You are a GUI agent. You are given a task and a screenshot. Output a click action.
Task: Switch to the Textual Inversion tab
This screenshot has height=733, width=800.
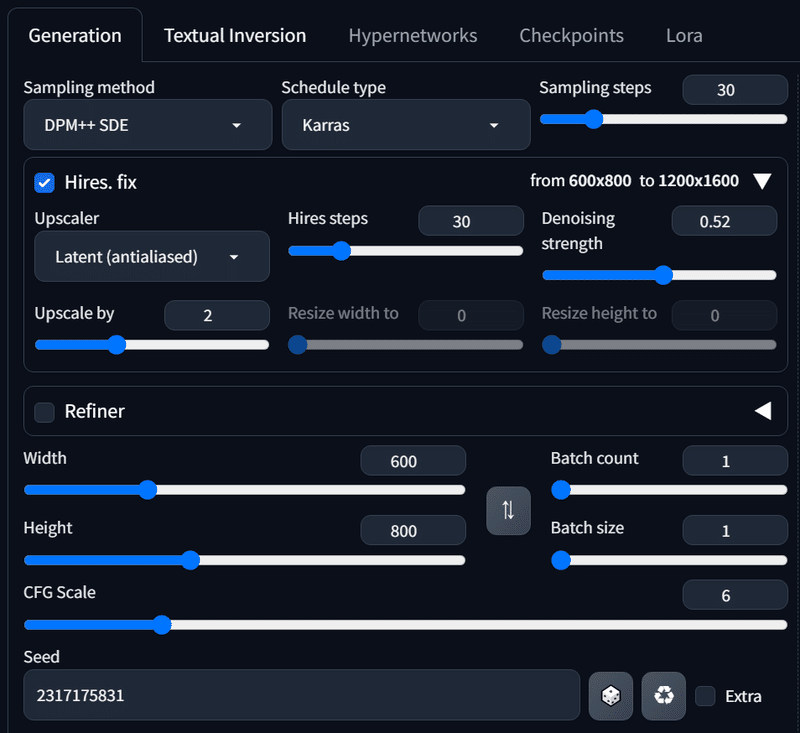[x=234, y=35]
